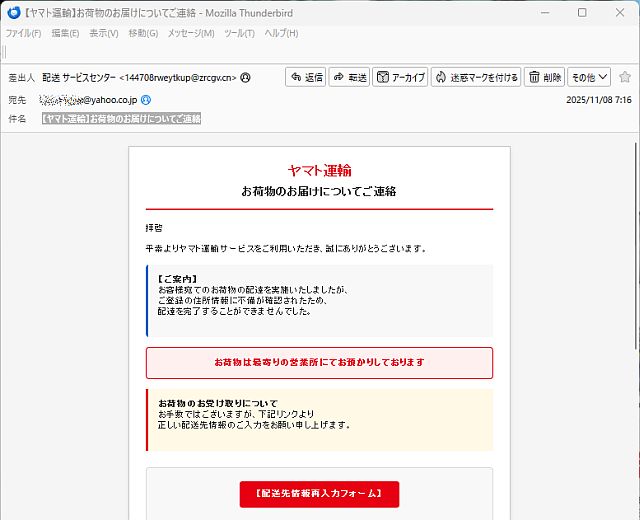This screenshot has width=640, height=520.
Task: Click the date 2025/11/08 7:16
Action: [x=599, y=100]
